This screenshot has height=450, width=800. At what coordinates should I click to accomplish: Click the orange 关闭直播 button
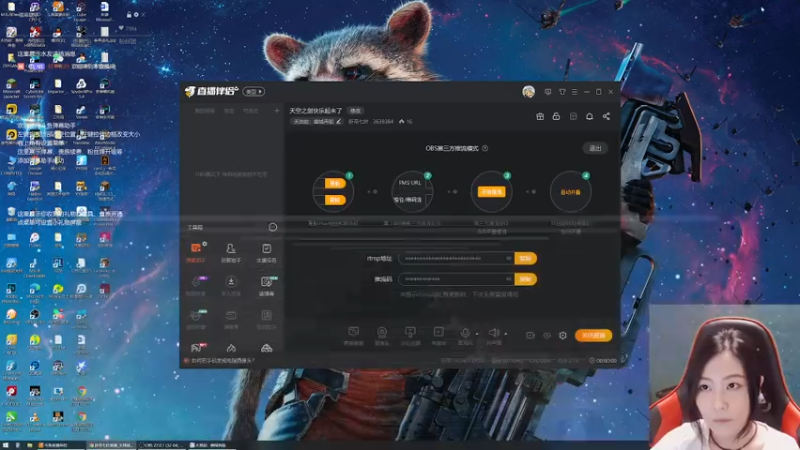pyautogui.click(x=593, y=335)
